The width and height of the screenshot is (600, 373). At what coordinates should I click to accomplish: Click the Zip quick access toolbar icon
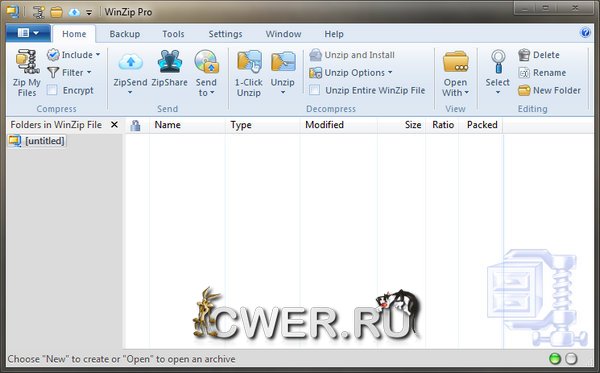38,12
